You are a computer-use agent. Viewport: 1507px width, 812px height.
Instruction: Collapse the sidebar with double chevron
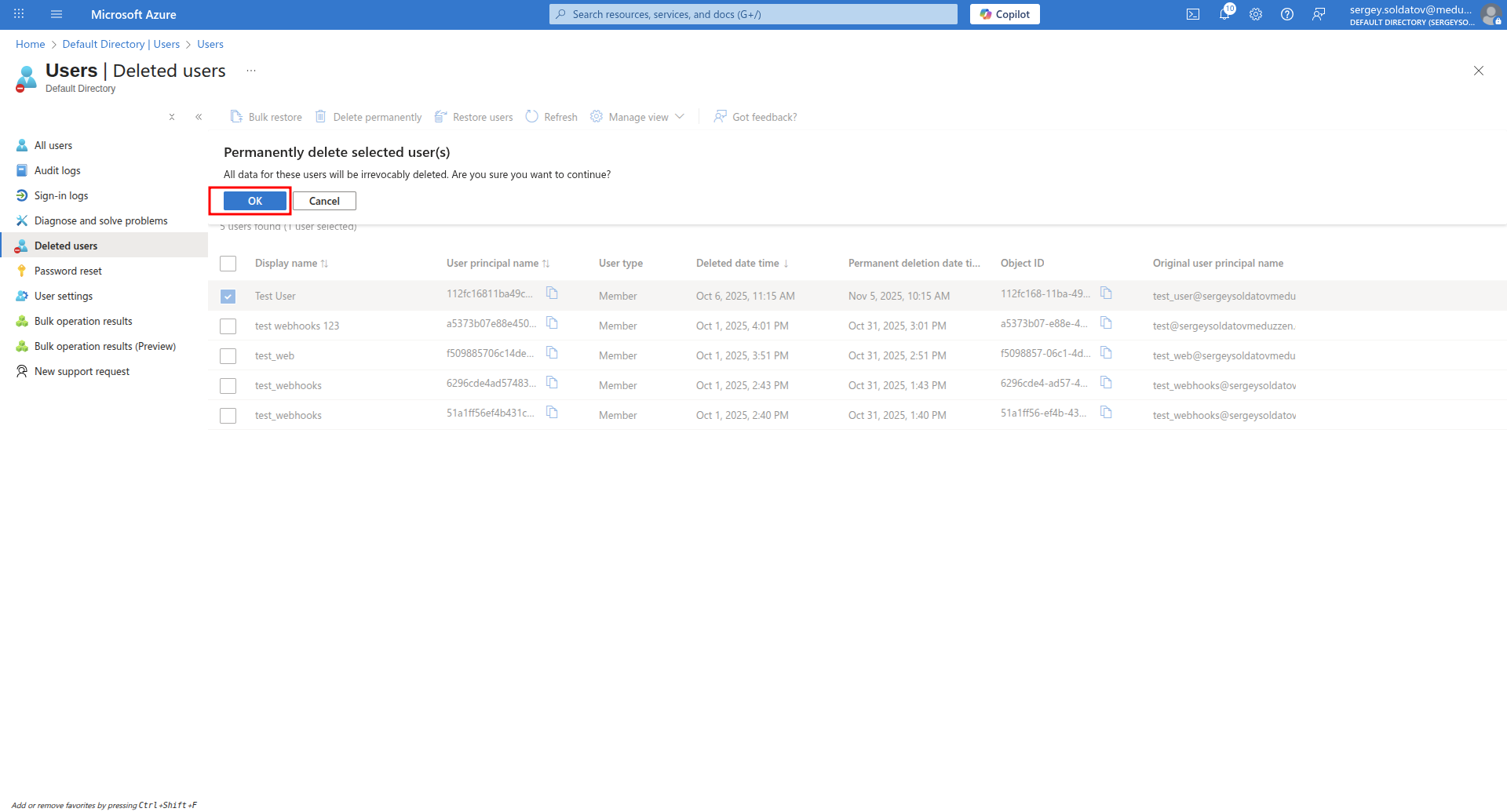pyautogui.click(x=199, y=117)
